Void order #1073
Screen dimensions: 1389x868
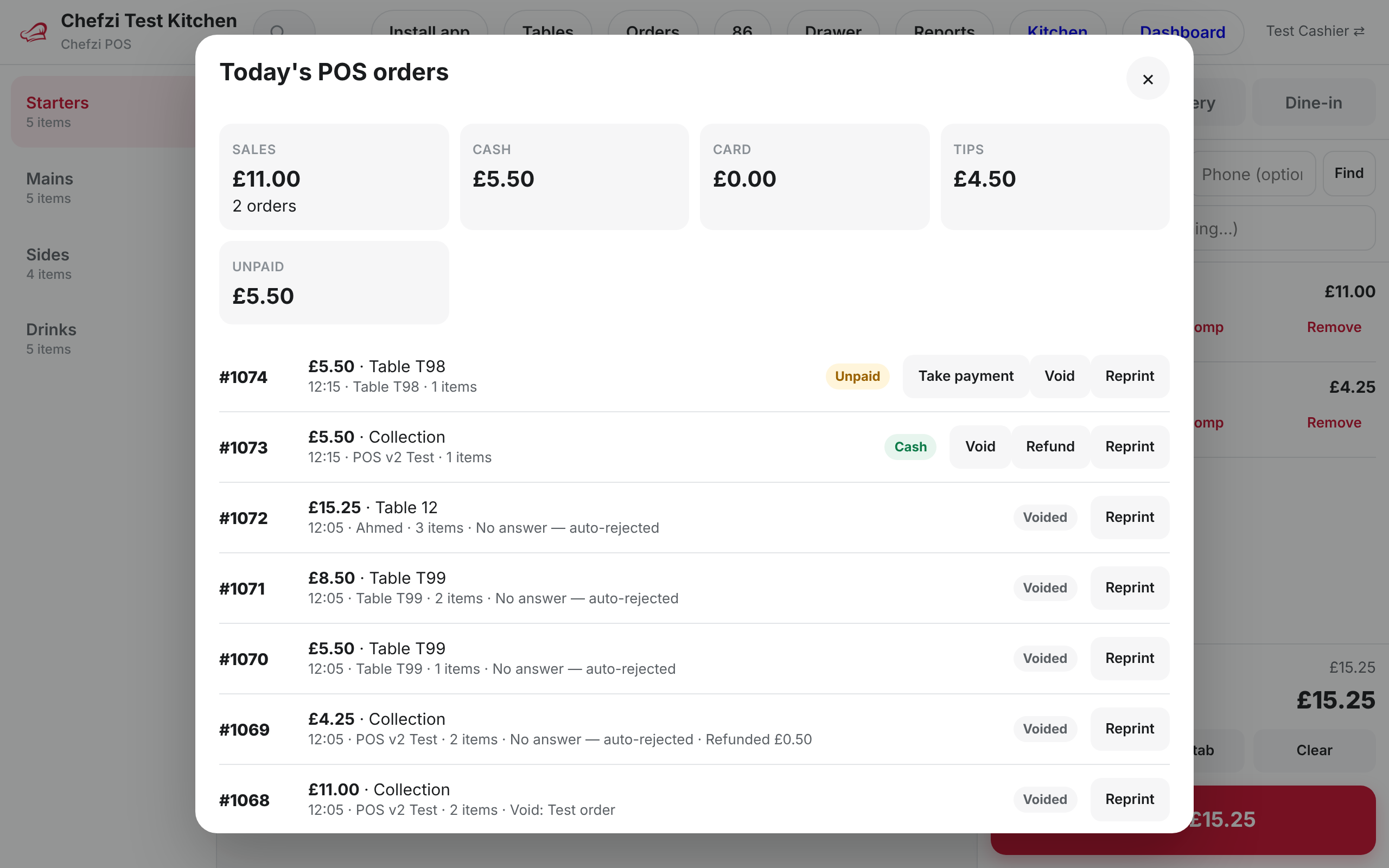point(979,446)
